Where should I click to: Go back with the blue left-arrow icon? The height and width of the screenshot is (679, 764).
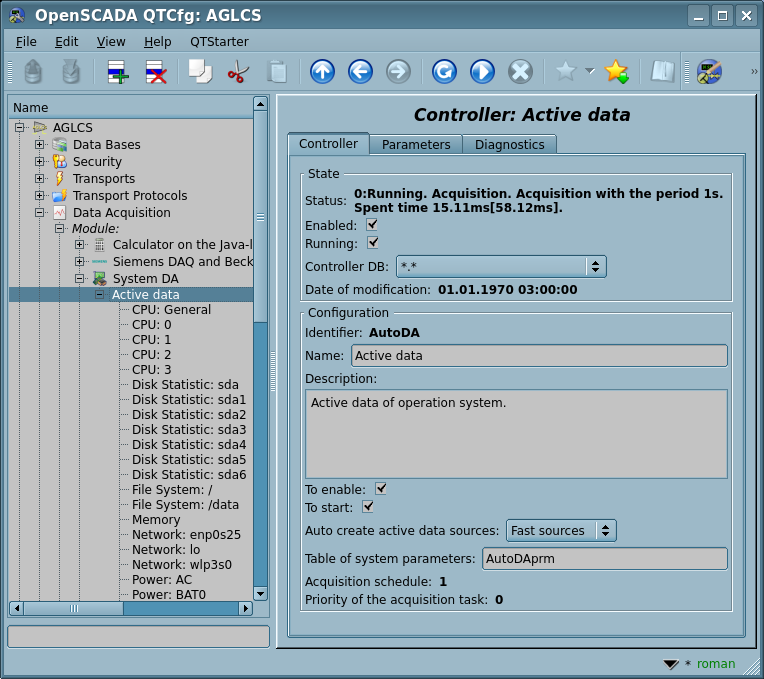pos(360,72)
